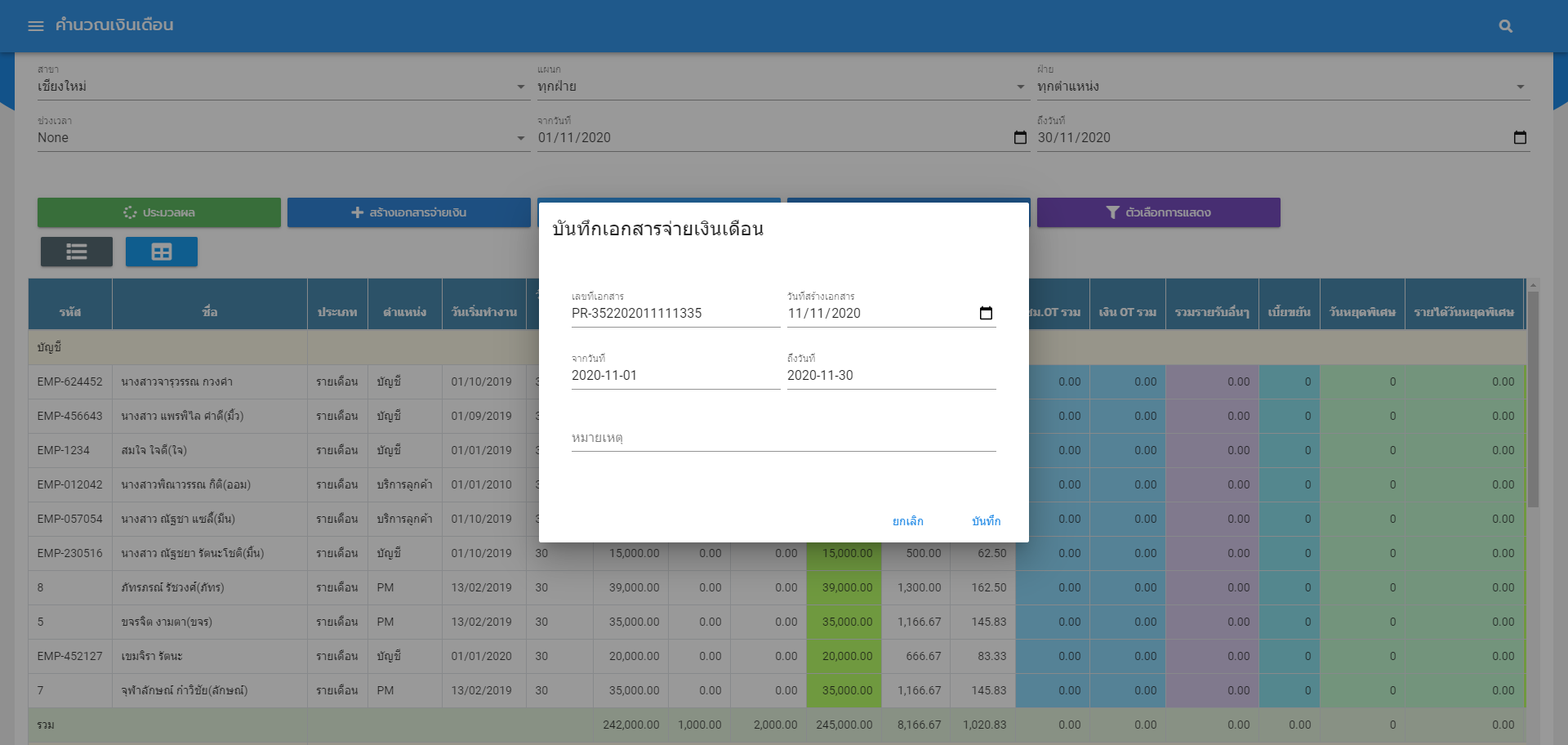Click the 8,166.67 total value
1568x745 pixels.
[920, 725]
